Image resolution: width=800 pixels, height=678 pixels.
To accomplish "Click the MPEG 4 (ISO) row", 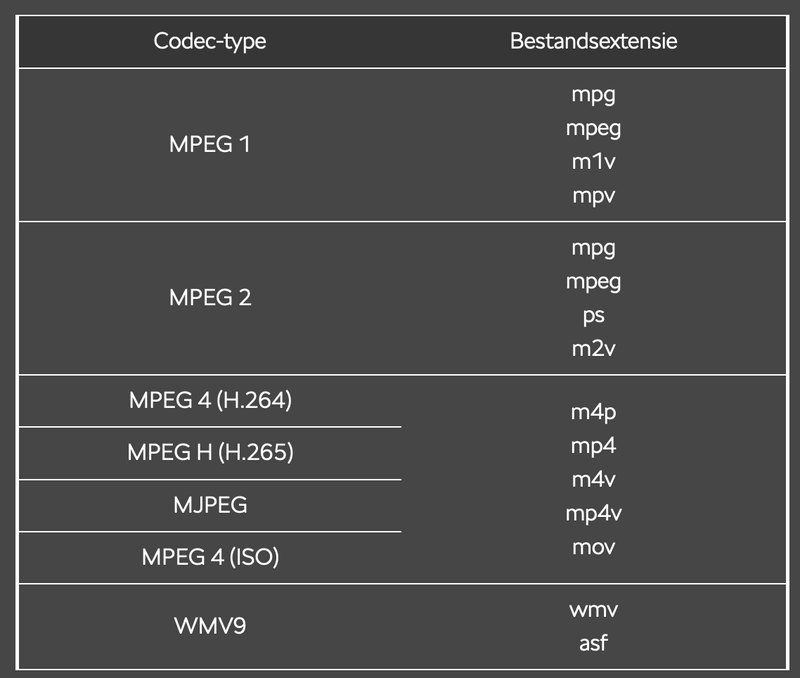I will [x=210, y=557].
